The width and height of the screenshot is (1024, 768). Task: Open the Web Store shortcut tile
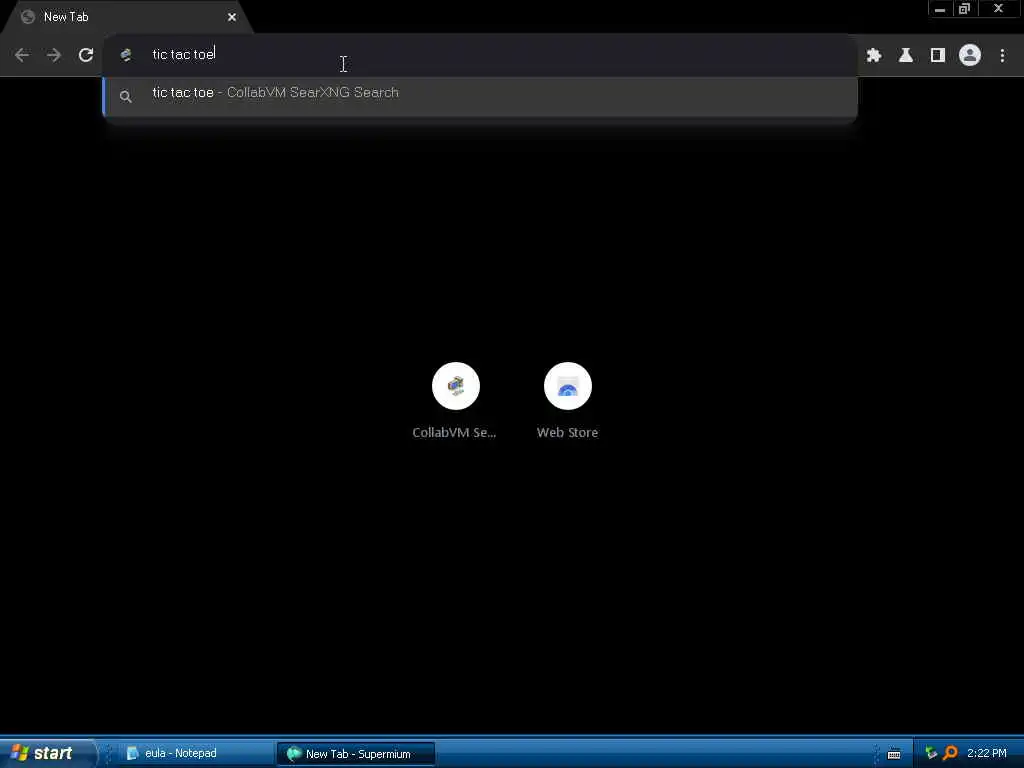(568, 386)
